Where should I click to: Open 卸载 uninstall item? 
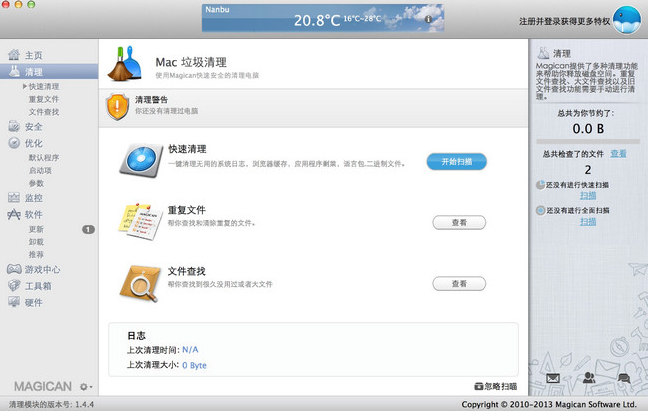[36, 242]
